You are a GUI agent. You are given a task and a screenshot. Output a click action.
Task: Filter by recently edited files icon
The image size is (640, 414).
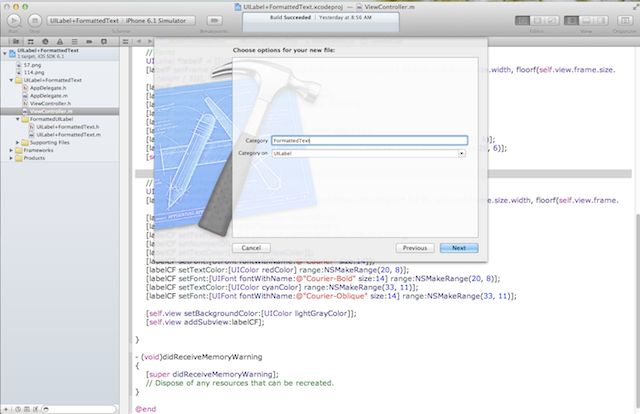[18, 409]
